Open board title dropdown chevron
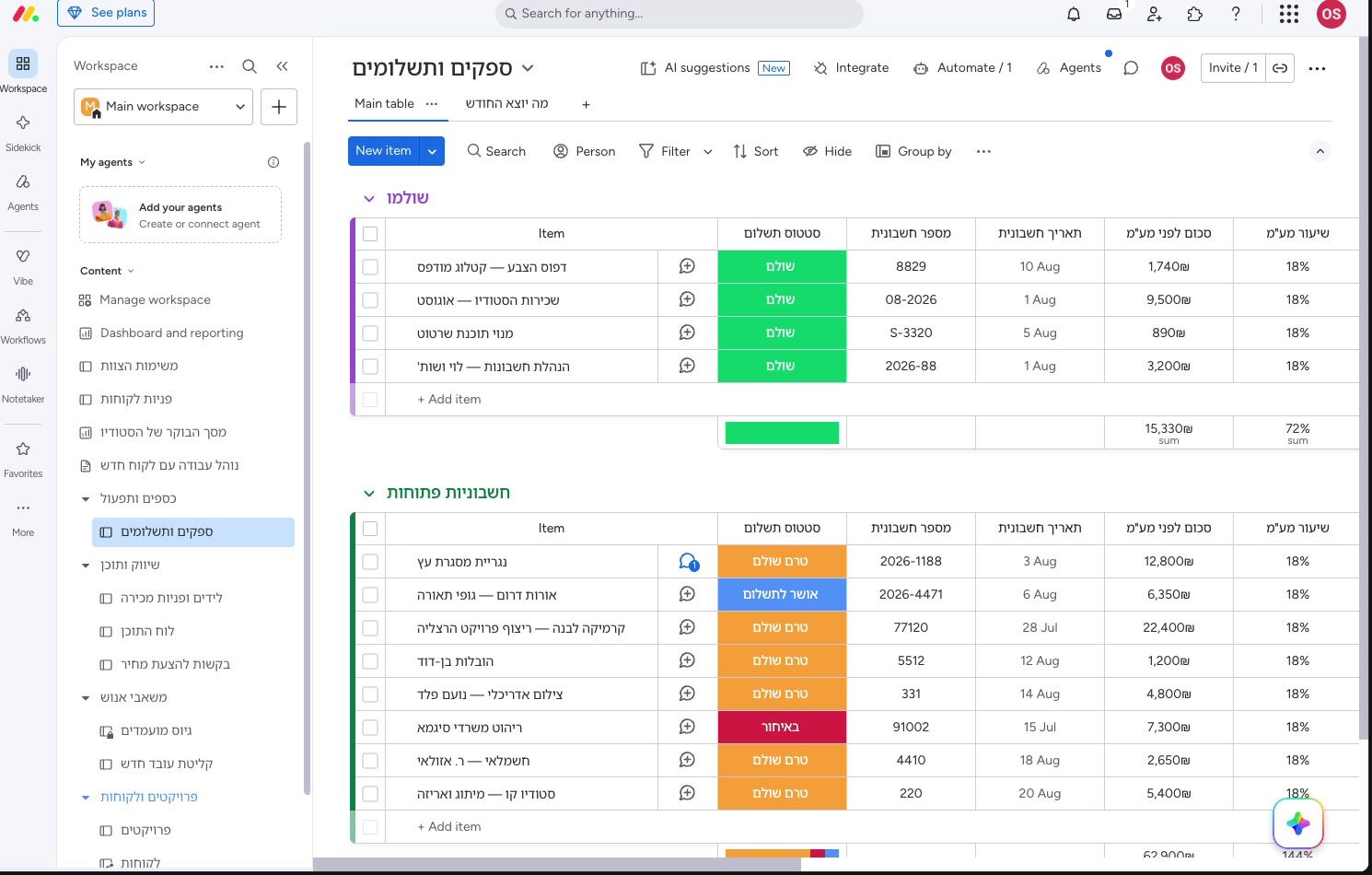Screen dimensions: 1372x875 528,68
